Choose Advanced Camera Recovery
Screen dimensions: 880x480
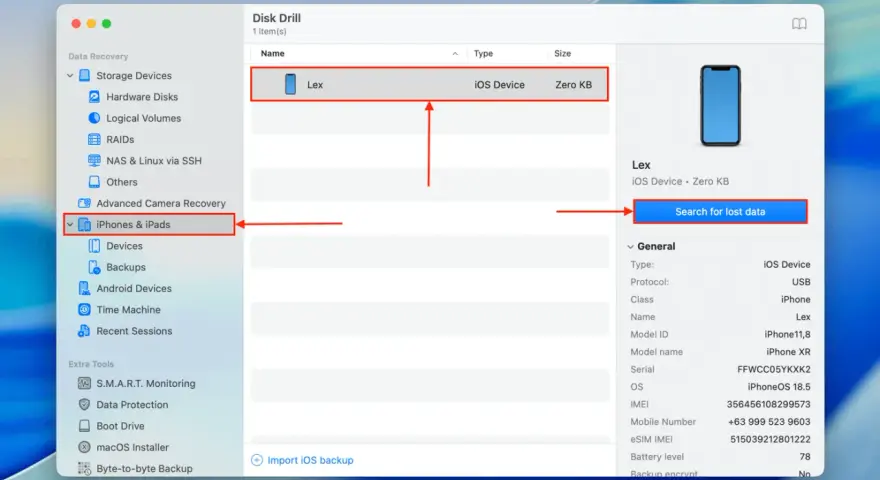(x=161, y=203)
